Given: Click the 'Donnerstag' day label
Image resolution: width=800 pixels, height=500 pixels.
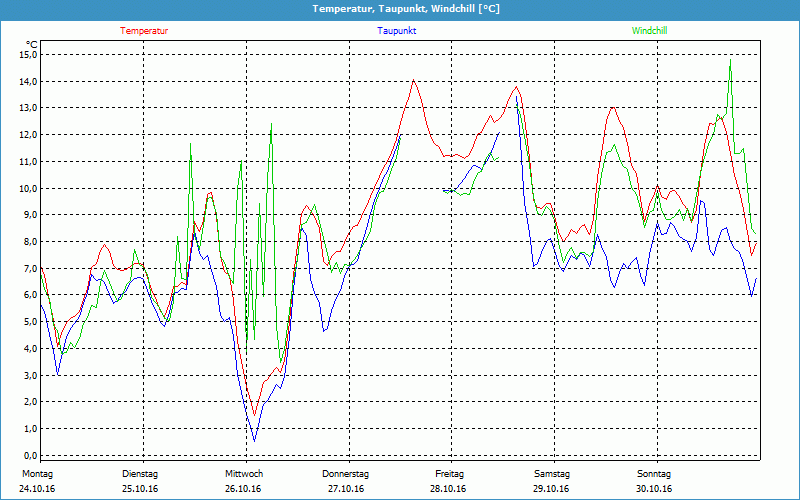Looking at the screenshot, I should (345, 474).
